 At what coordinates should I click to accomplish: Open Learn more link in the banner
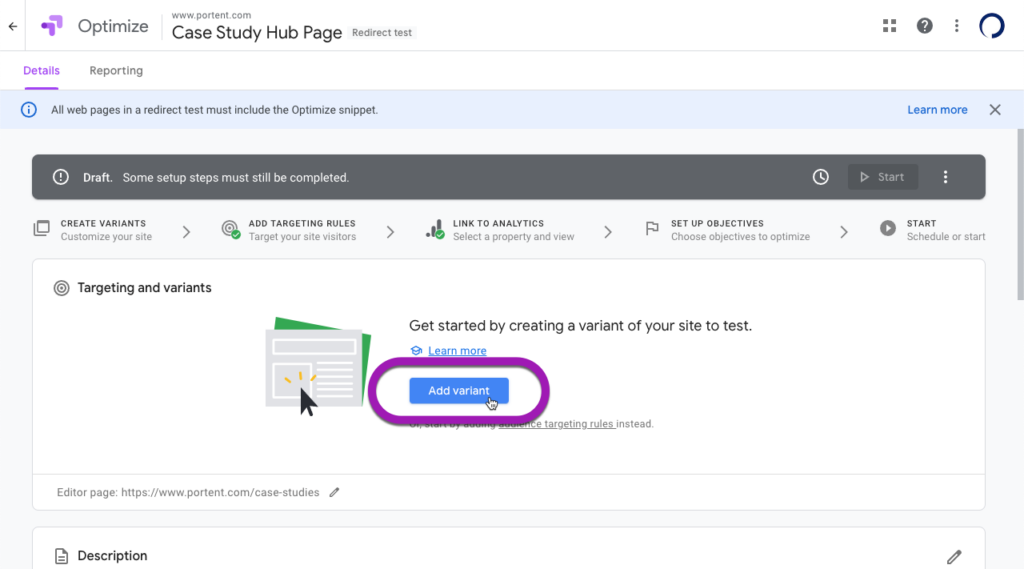click(937, 110)
